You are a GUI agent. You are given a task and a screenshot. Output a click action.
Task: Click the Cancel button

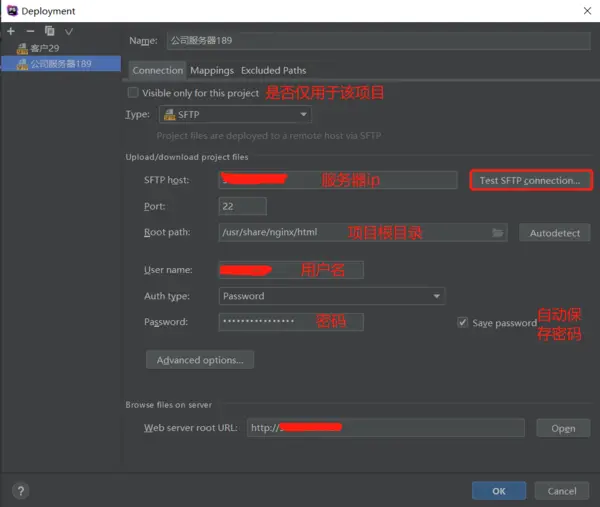pos(561,491)
